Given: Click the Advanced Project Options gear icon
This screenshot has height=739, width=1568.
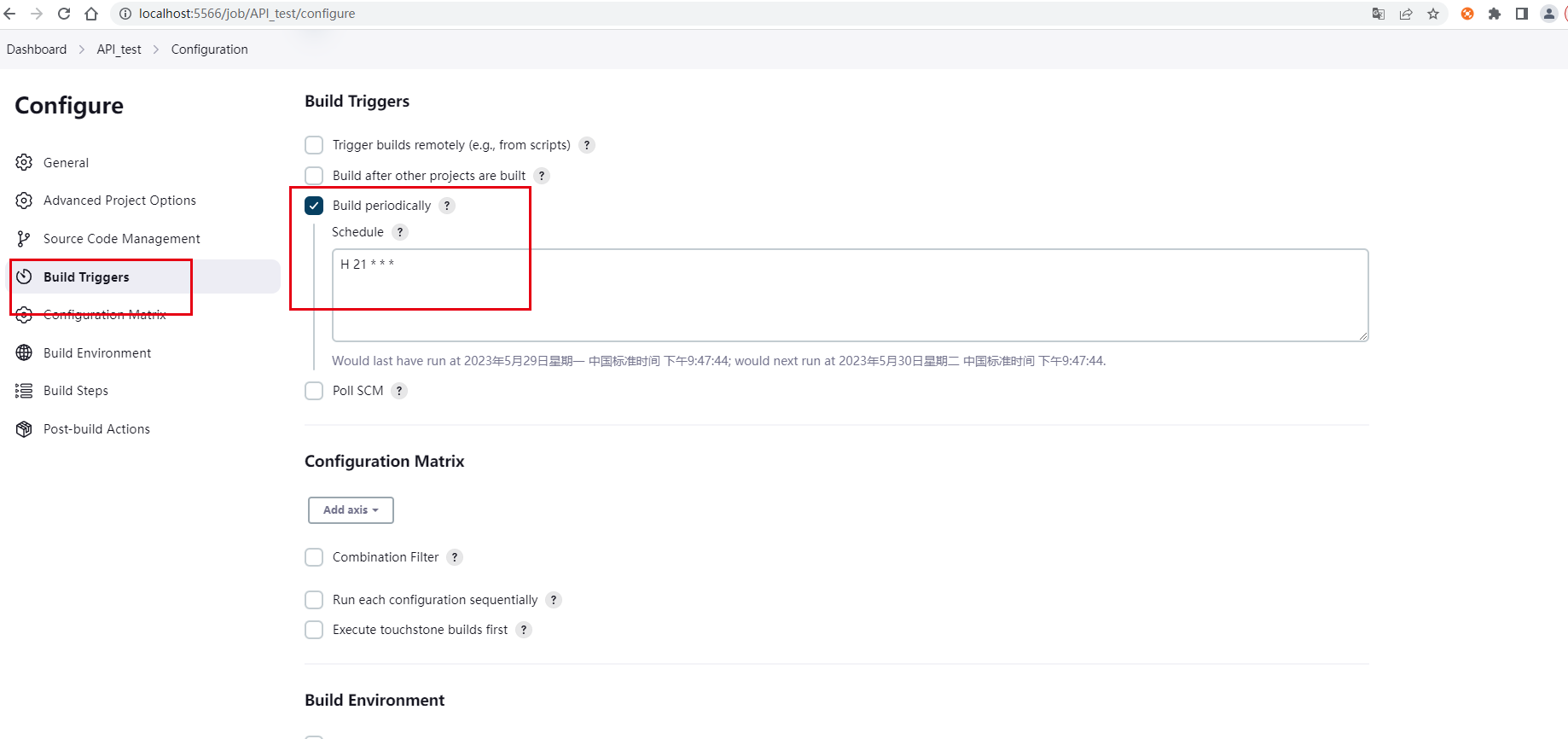Looking at the screenshot, I should click(x=24, y=201).
